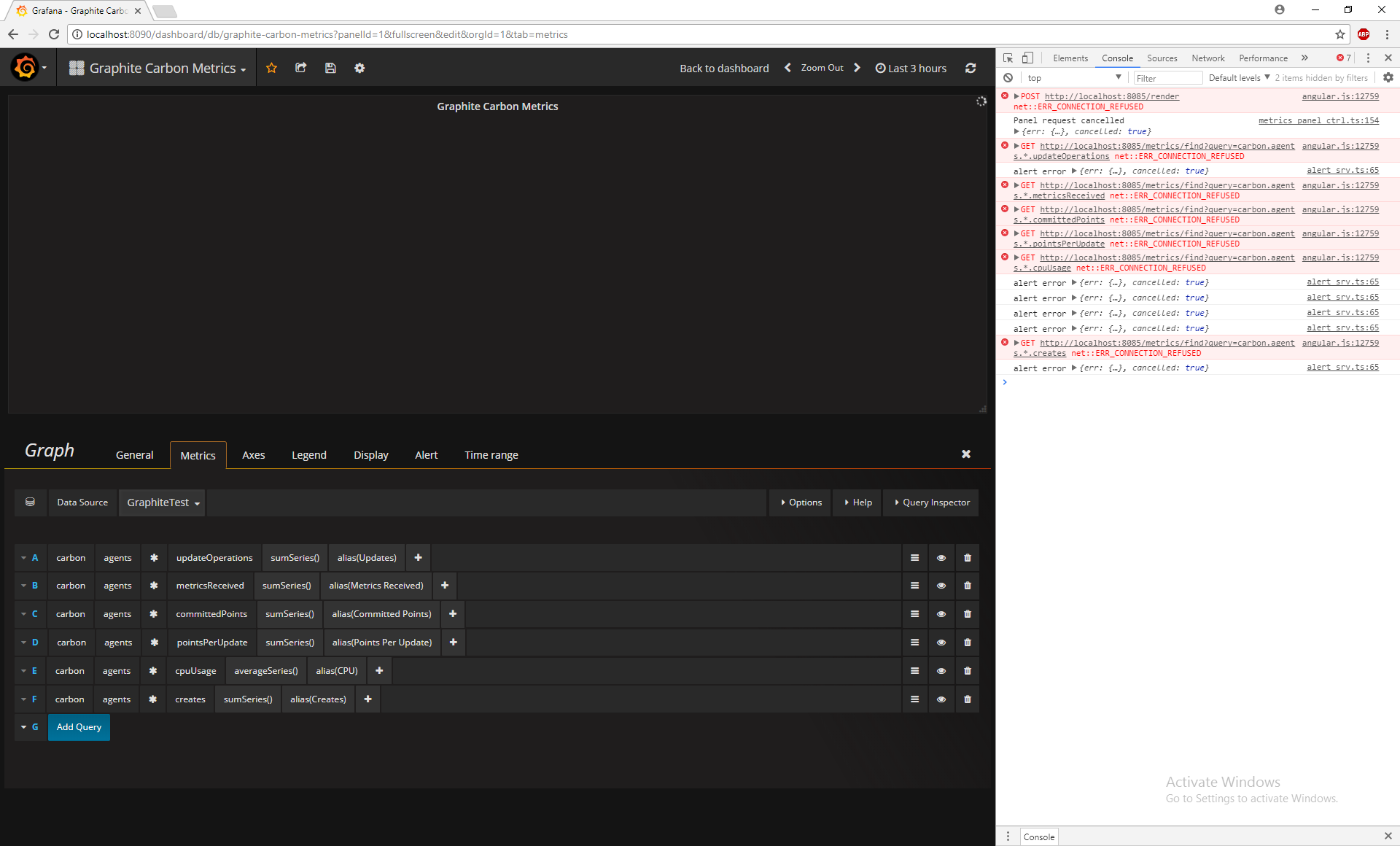Open the GraphiteTest data source dropdown

[161, 502]
